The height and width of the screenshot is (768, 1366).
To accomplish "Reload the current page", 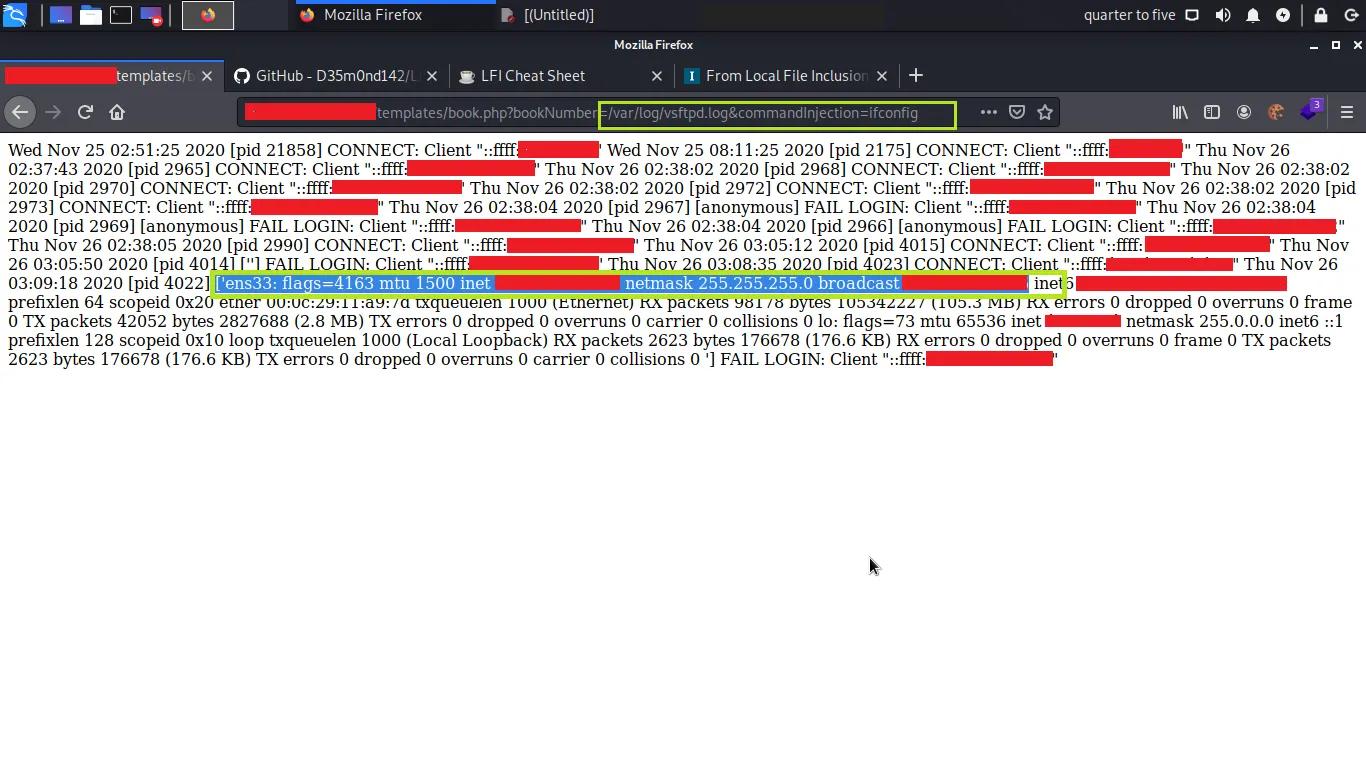I will pyautogui.click(x=85, y=113).
